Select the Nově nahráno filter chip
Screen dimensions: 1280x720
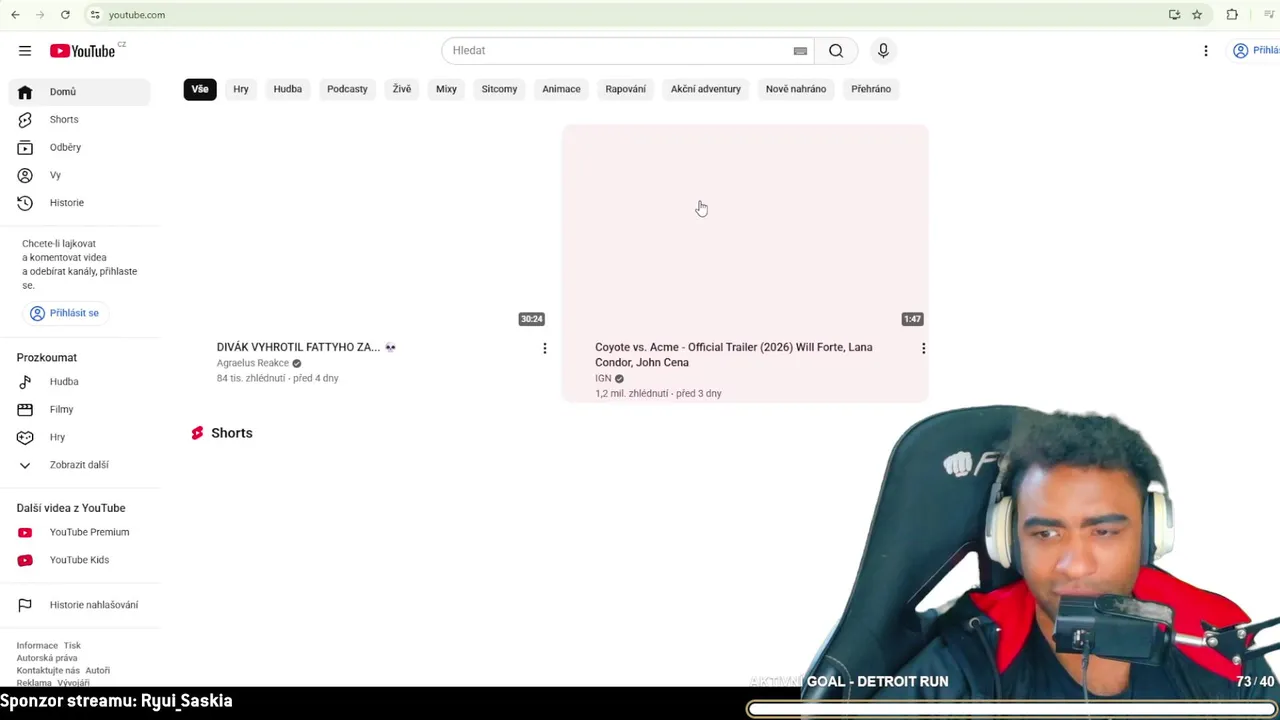pos(796,89)
